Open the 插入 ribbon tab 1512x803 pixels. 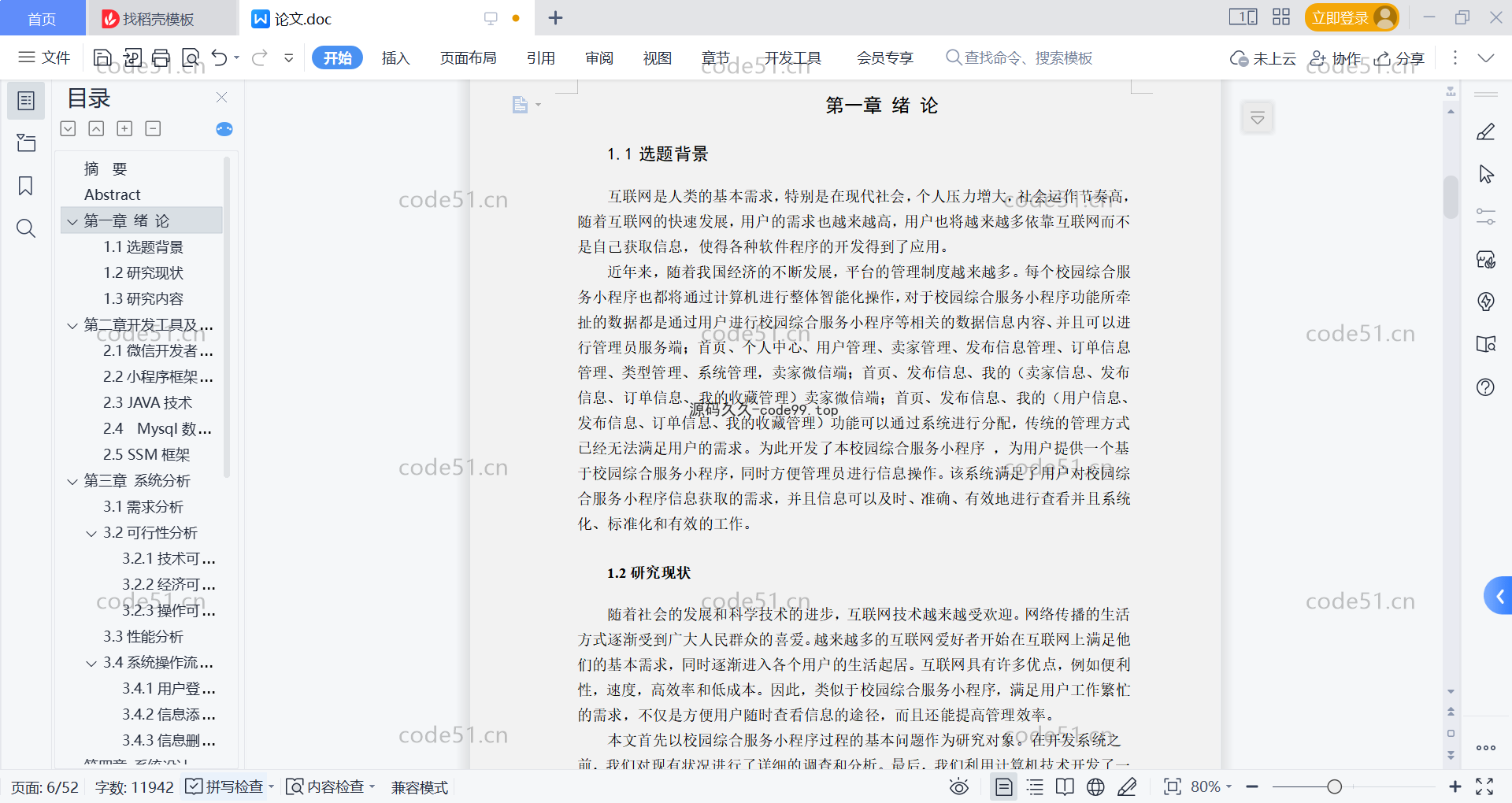[395, 57]
